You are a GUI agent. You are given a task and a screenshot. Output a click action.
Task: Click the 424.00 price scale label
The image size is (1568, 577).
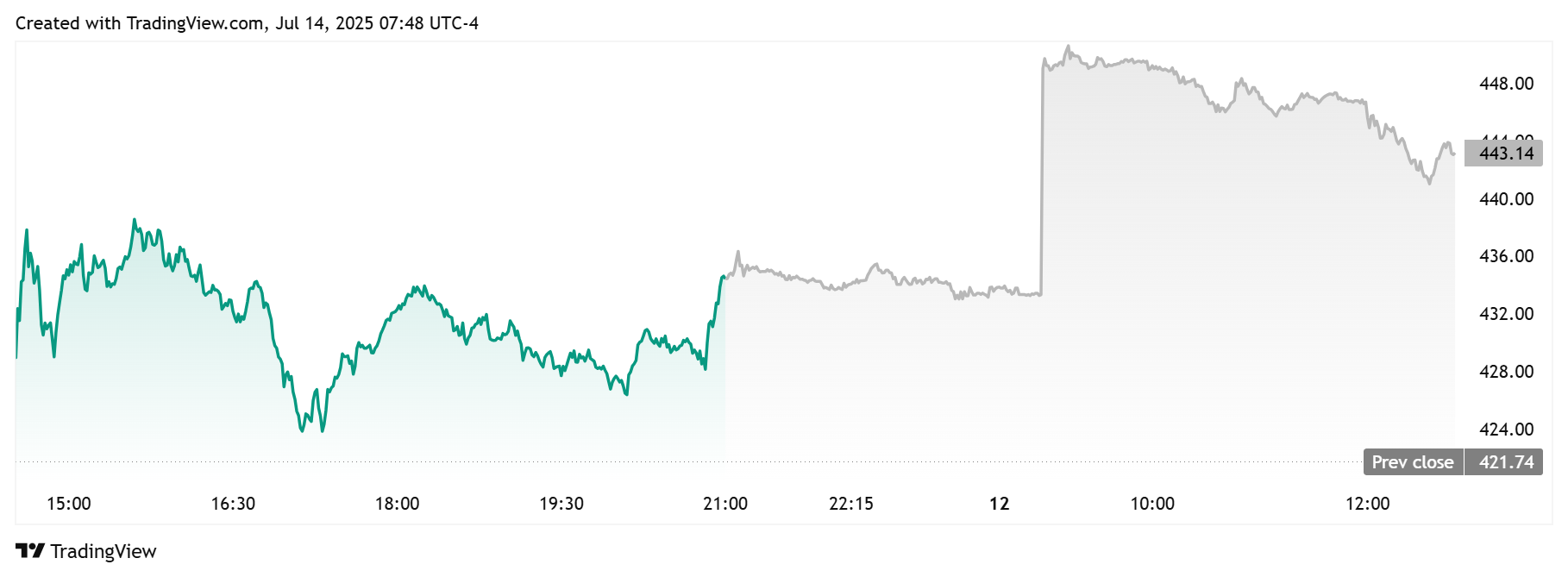click(x=1506, y=430)
